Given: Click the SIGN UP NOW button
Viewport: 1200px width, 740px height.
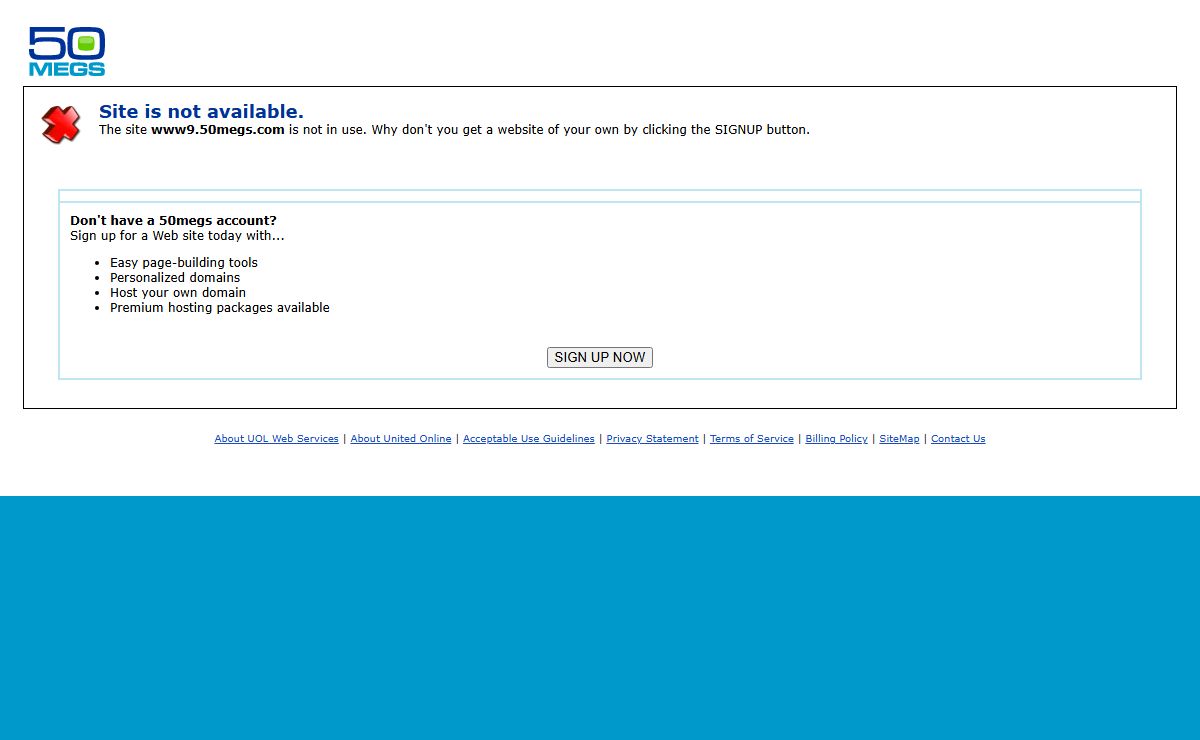Looking at the screenshot, I should point(600,357).
